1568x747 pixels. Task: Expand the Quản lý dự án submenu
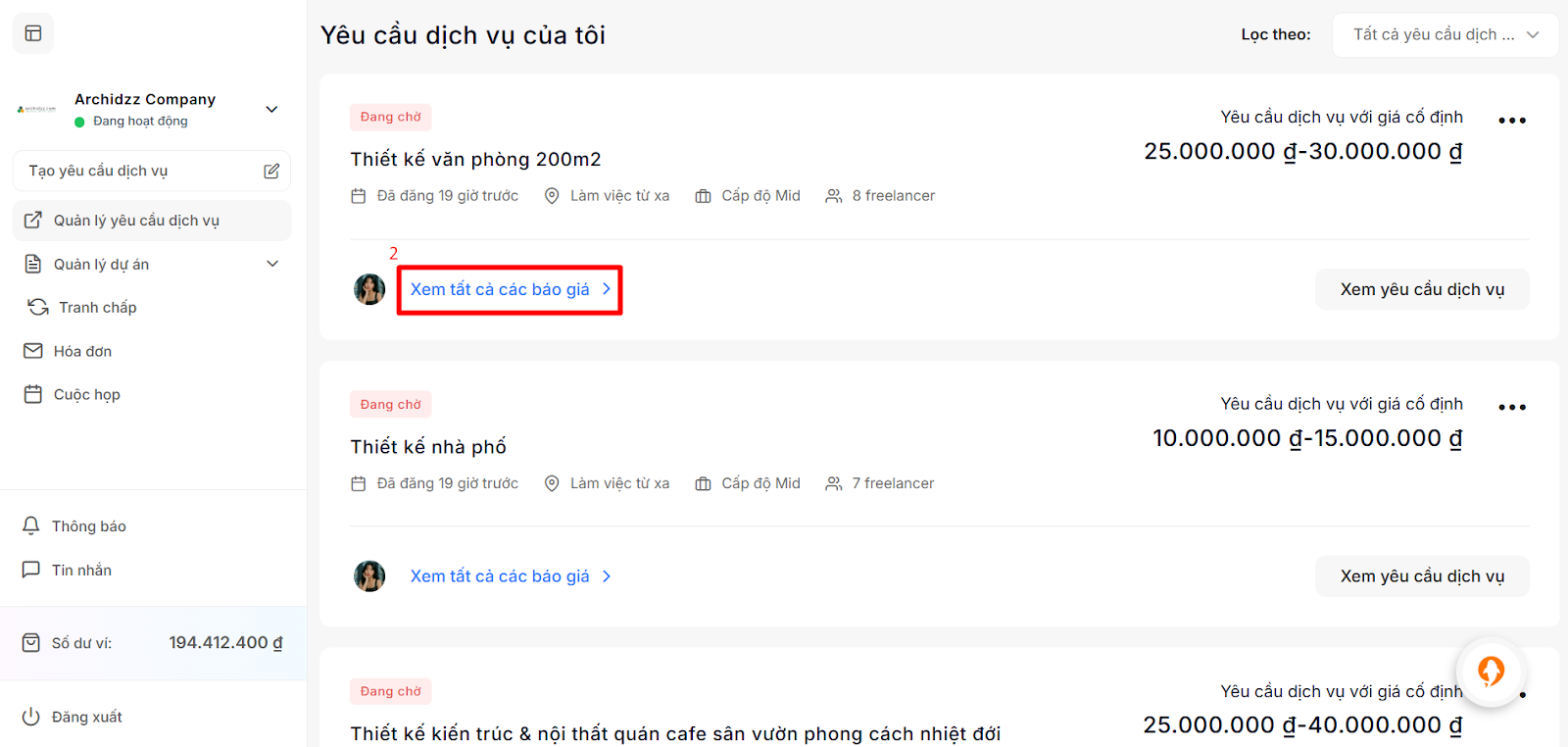click(x=272, y=264)
